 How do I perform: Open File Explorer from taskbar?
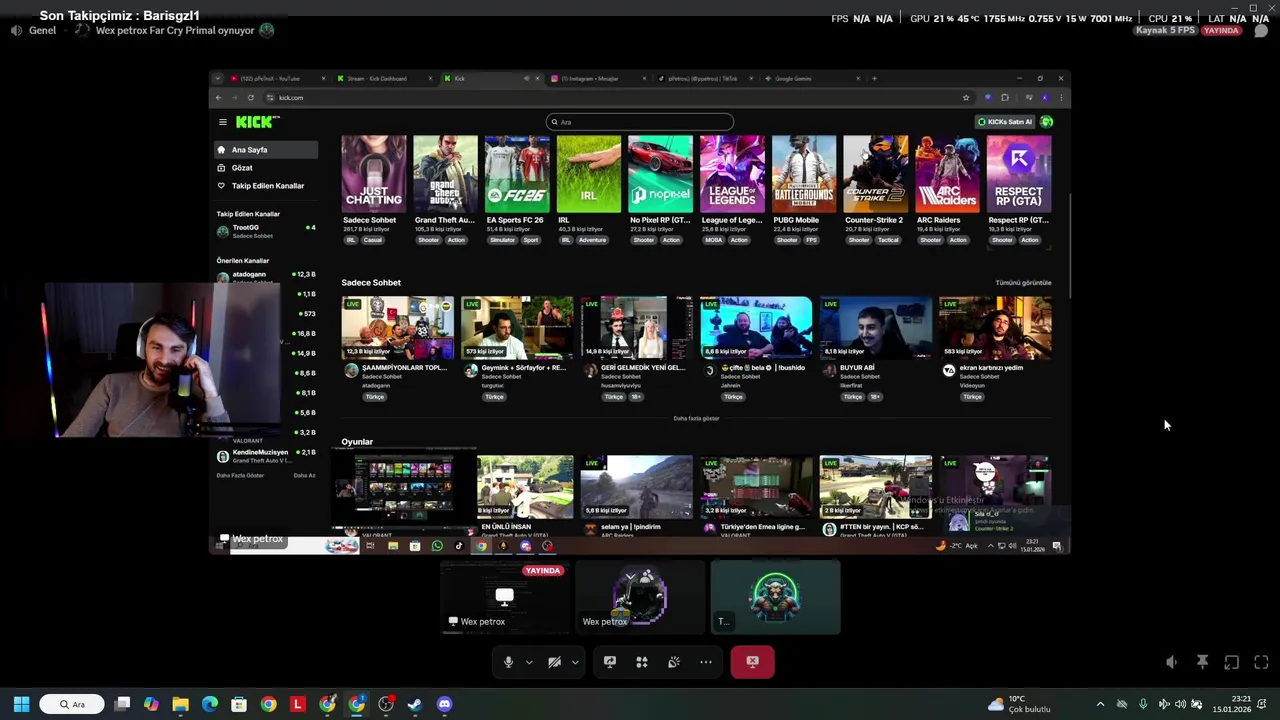pos(180,704)
